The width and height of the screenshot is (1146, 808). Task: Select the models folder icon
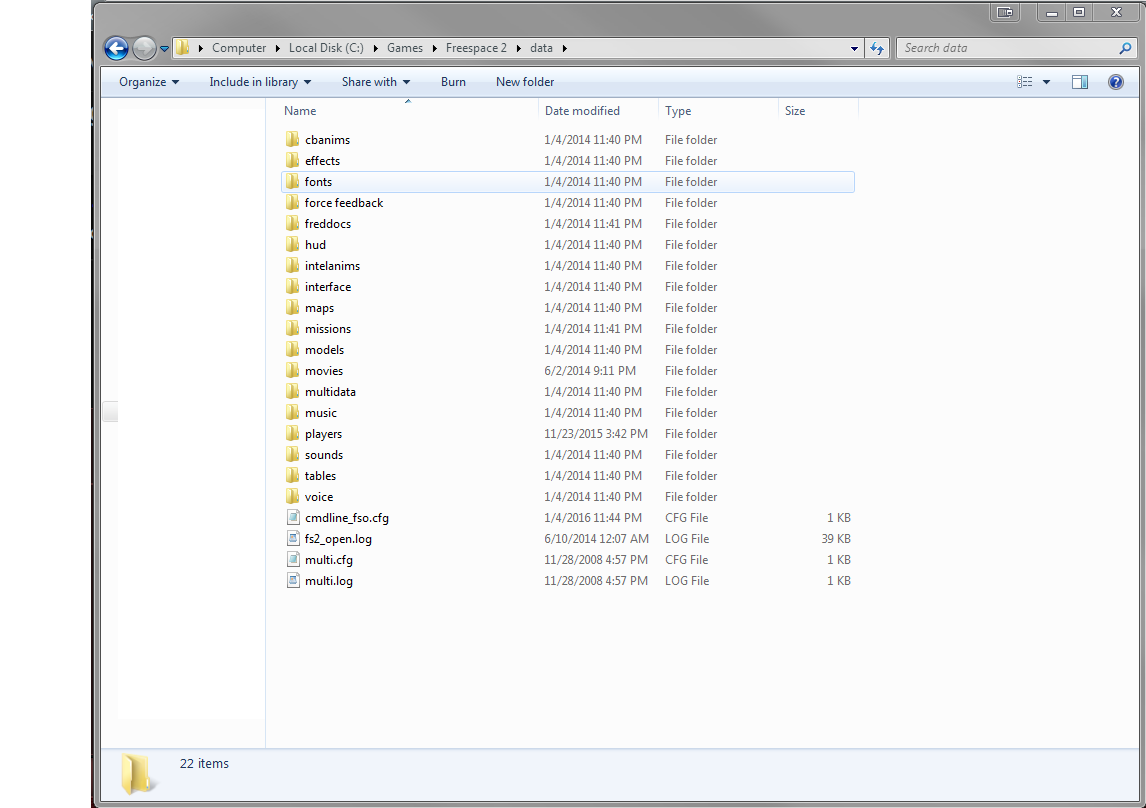coord(292,350)
